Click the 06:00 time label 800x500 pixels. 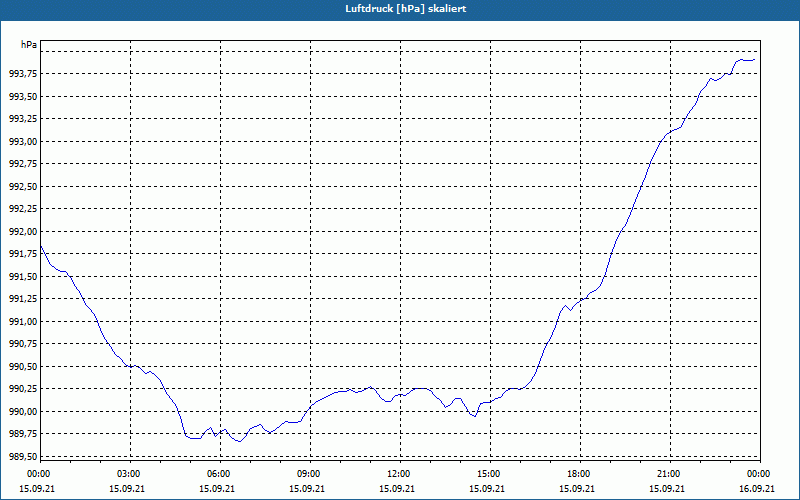point(220,474)
